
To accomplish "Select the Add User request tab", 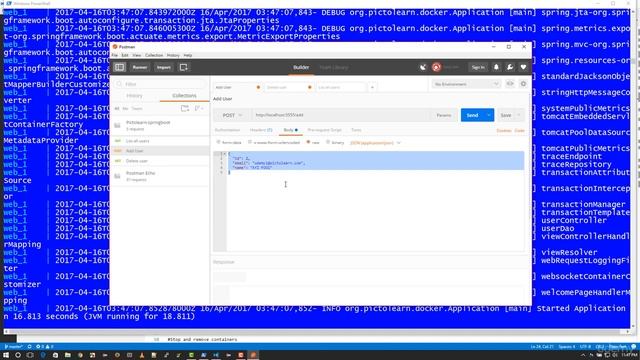I will (237, 87).
